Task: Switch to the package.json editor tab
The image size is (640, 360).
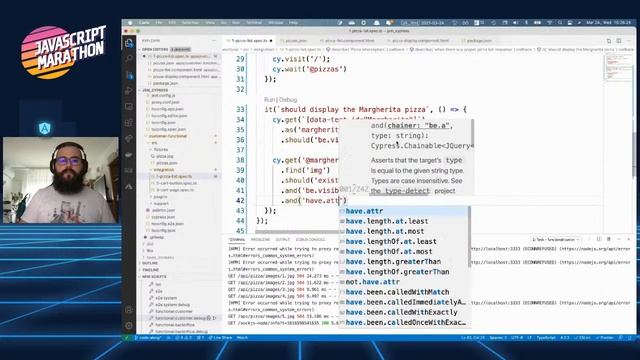Action: 478,41
